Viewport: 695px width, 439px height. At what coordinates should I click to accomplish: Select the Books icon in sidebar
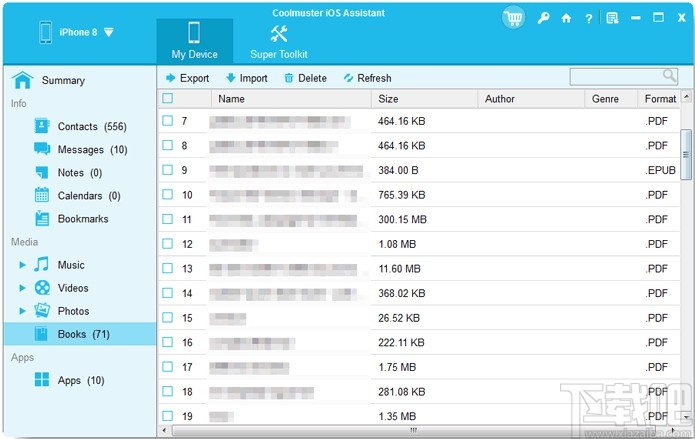tap(41, 334)
